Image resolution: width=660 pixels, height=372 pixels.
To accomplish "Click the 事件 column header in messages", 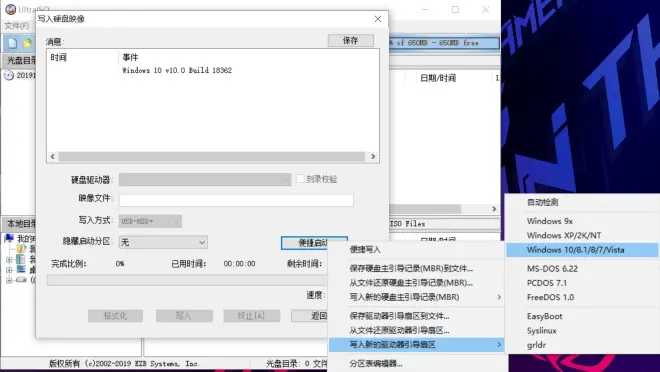I will [130, 57].
